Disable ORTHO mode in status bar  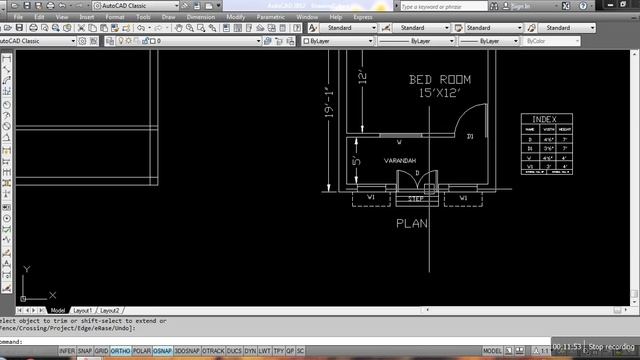point(120,351)
